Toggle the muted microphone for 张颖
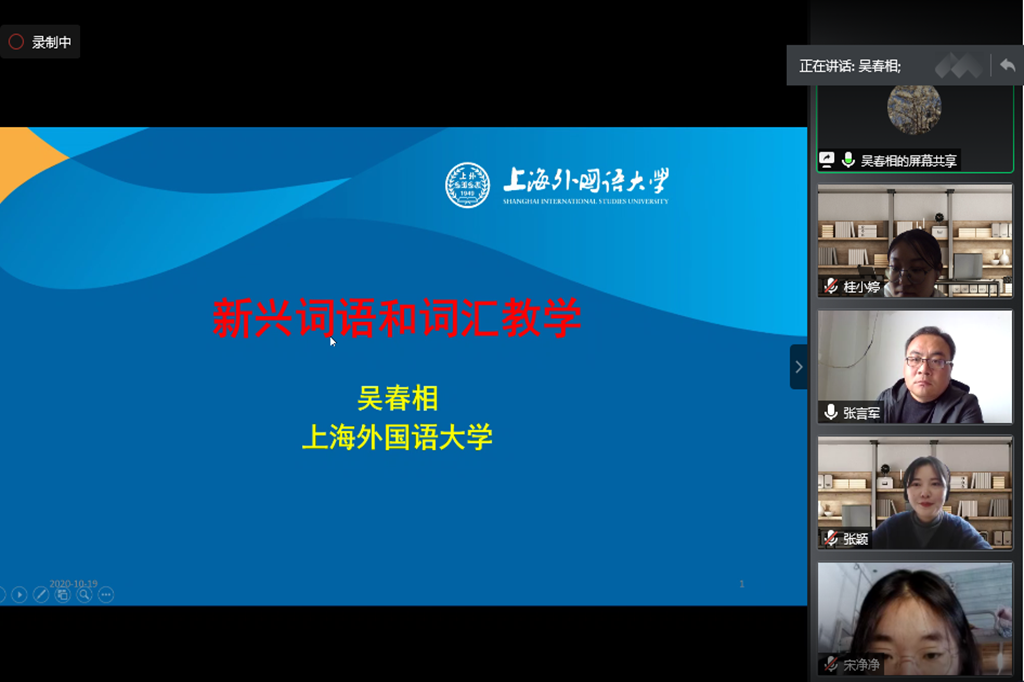 [830, 539]
